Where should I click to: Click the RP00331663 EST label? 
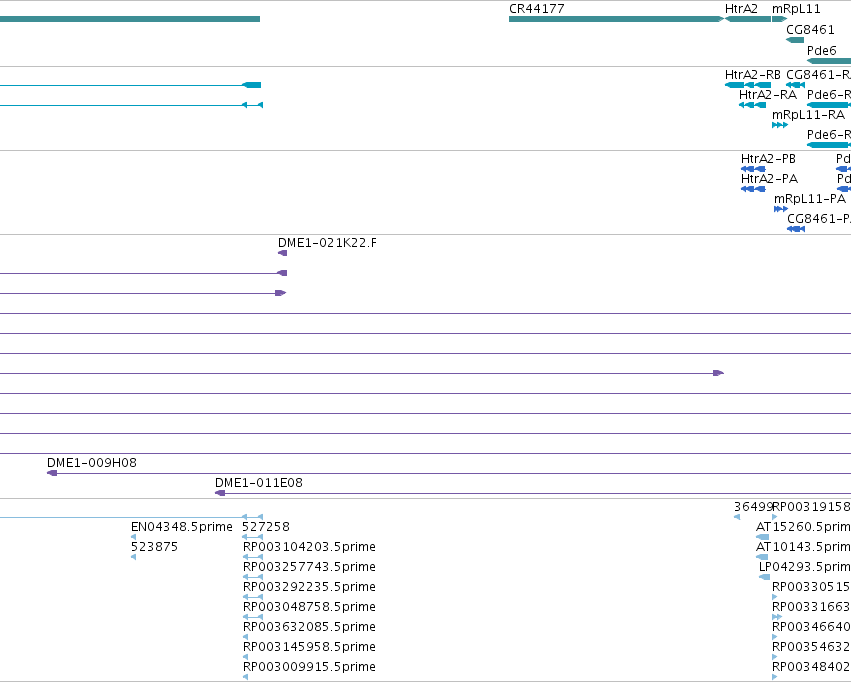(811, 607)
